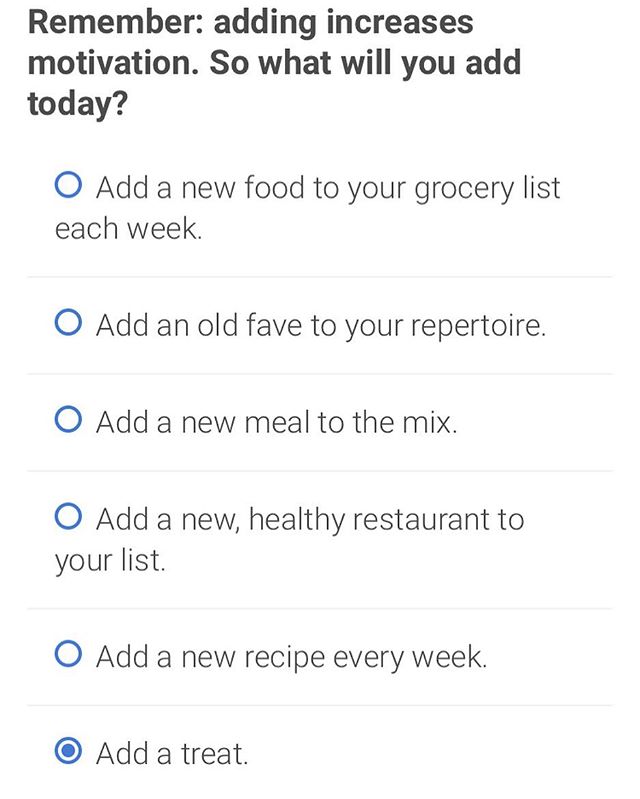Tap the 'Add a new meal to the mix' text
This screenshot has width=640, height=799.
[x=277, y=422]
